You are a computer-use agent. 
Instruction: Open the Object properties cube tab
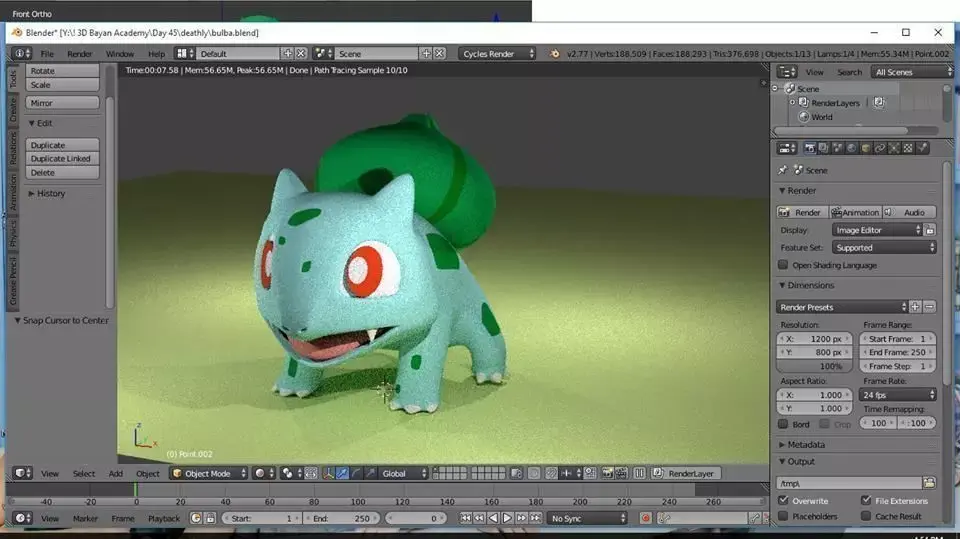pos(866,148)
